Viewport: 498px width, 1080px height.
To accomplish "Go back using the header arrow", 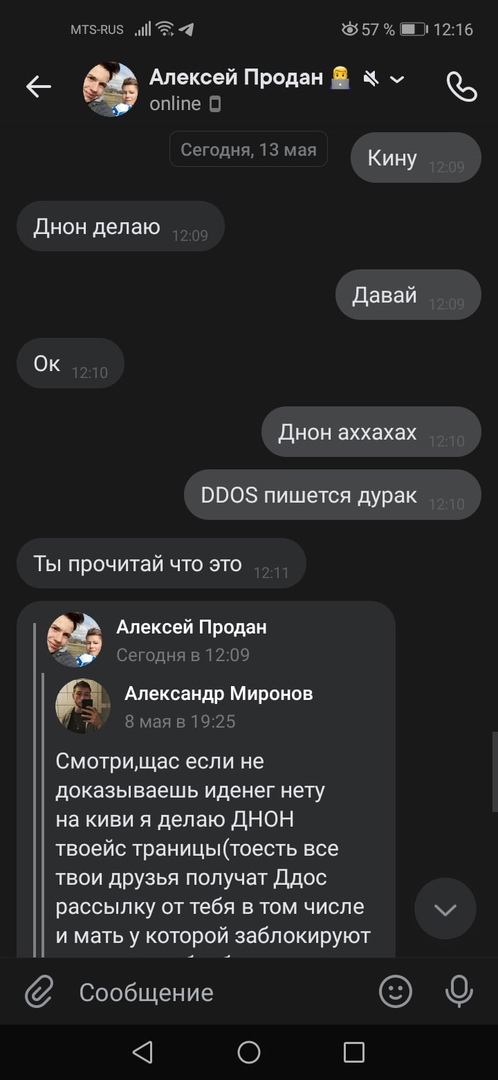I will pyautogui.click(x=39, y=87).
